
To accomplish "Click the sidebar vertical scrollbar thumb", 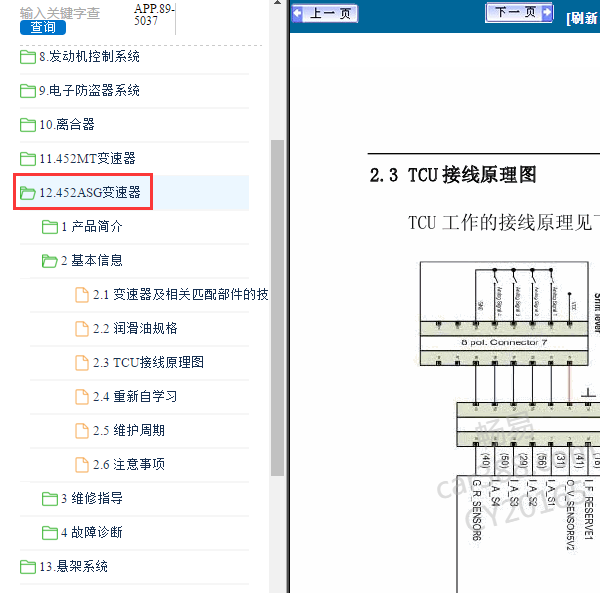I will click(x=277, y=308).
